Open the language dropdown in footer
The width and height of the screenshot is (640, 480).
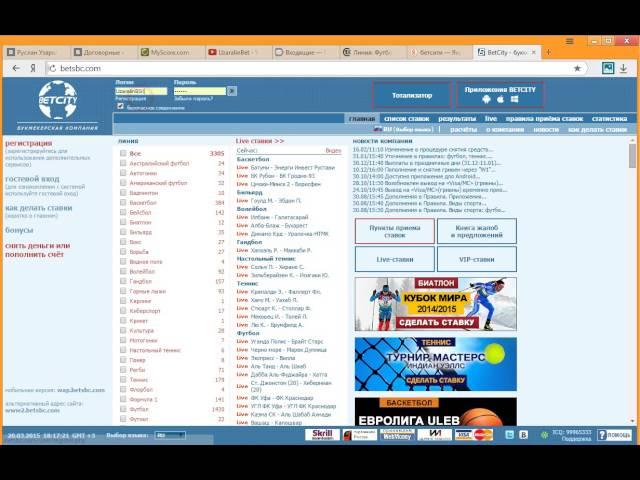(170, 436)
